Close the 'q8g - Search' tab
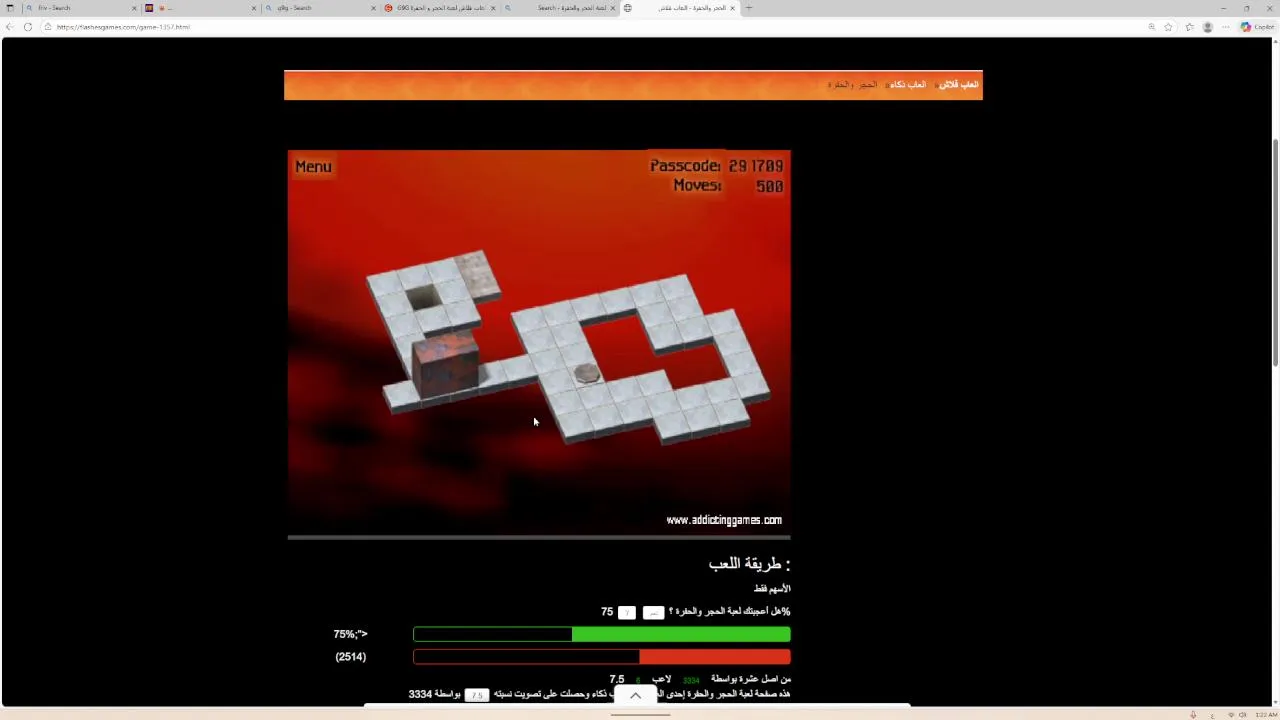This screenshot has width=1280, height=720. click(374, 8)
